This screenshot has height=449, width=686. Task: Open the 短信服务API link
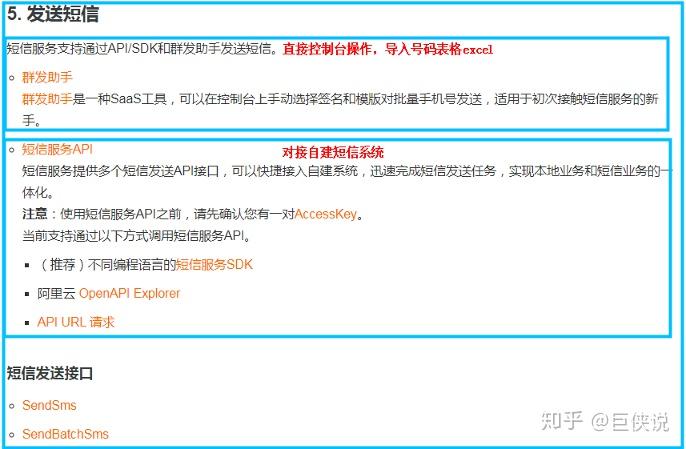57,149
